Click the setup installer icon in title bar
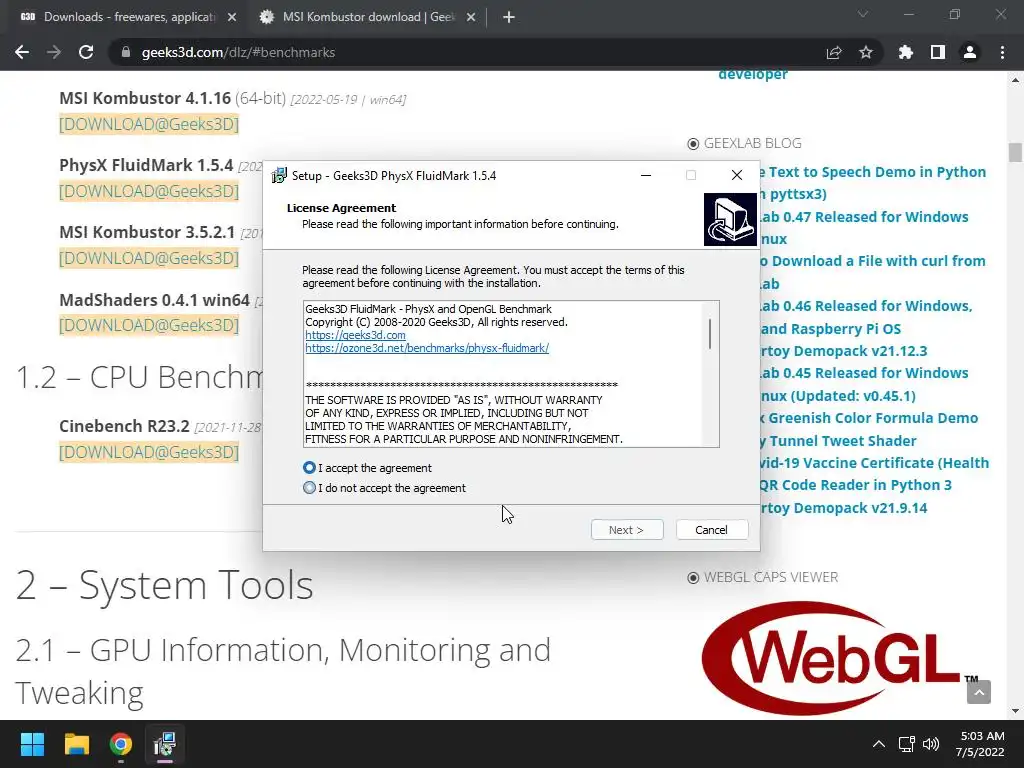The image size is (1024, 768). (x=280, y=175)
